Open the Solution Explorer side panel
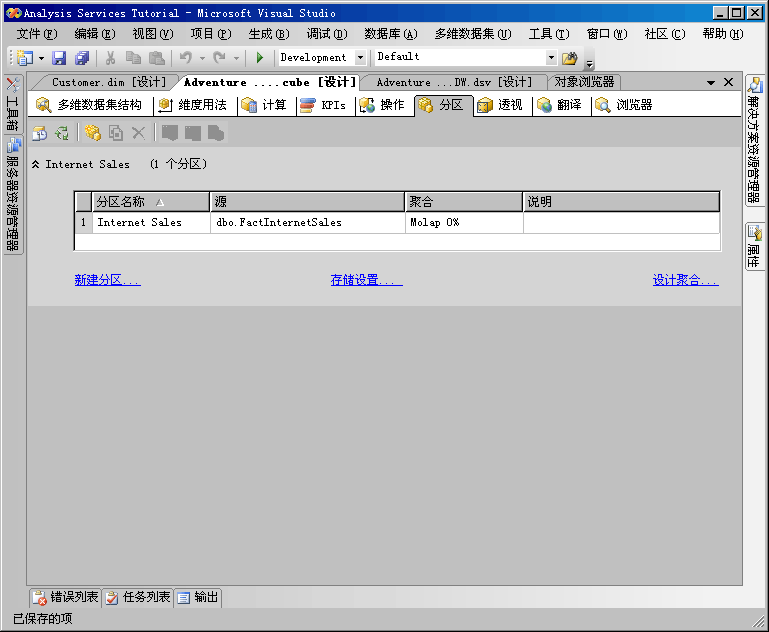The width and height of the screenshot is (769, 632). pos(754,140)
